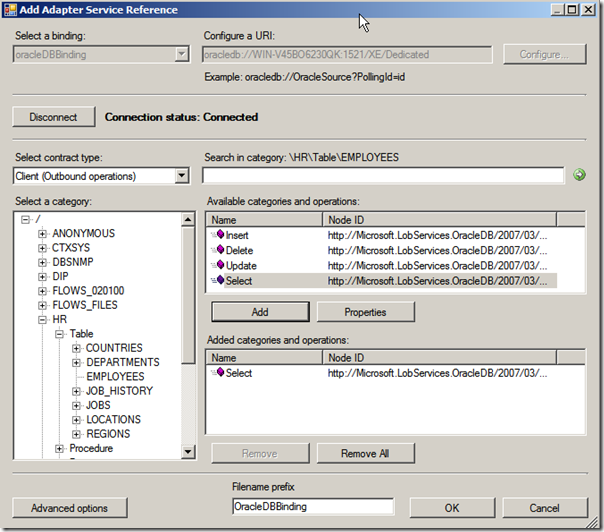Click the Delete operation icon
604x532 pixels.
217,250
